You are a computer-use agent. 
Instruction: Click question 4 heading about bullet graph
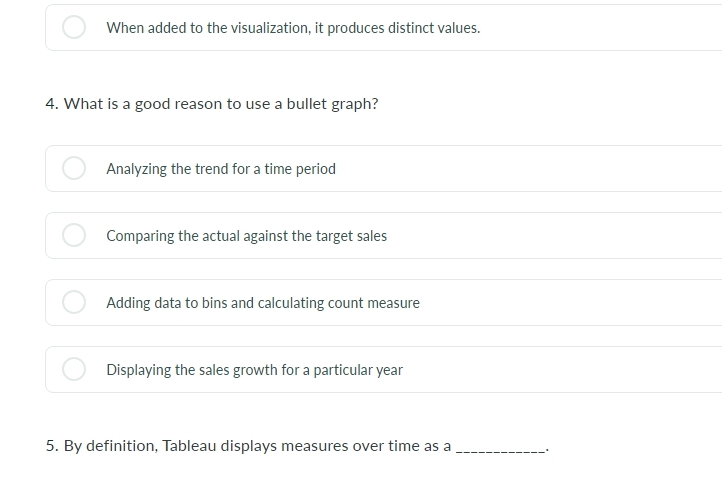(212, 104)
